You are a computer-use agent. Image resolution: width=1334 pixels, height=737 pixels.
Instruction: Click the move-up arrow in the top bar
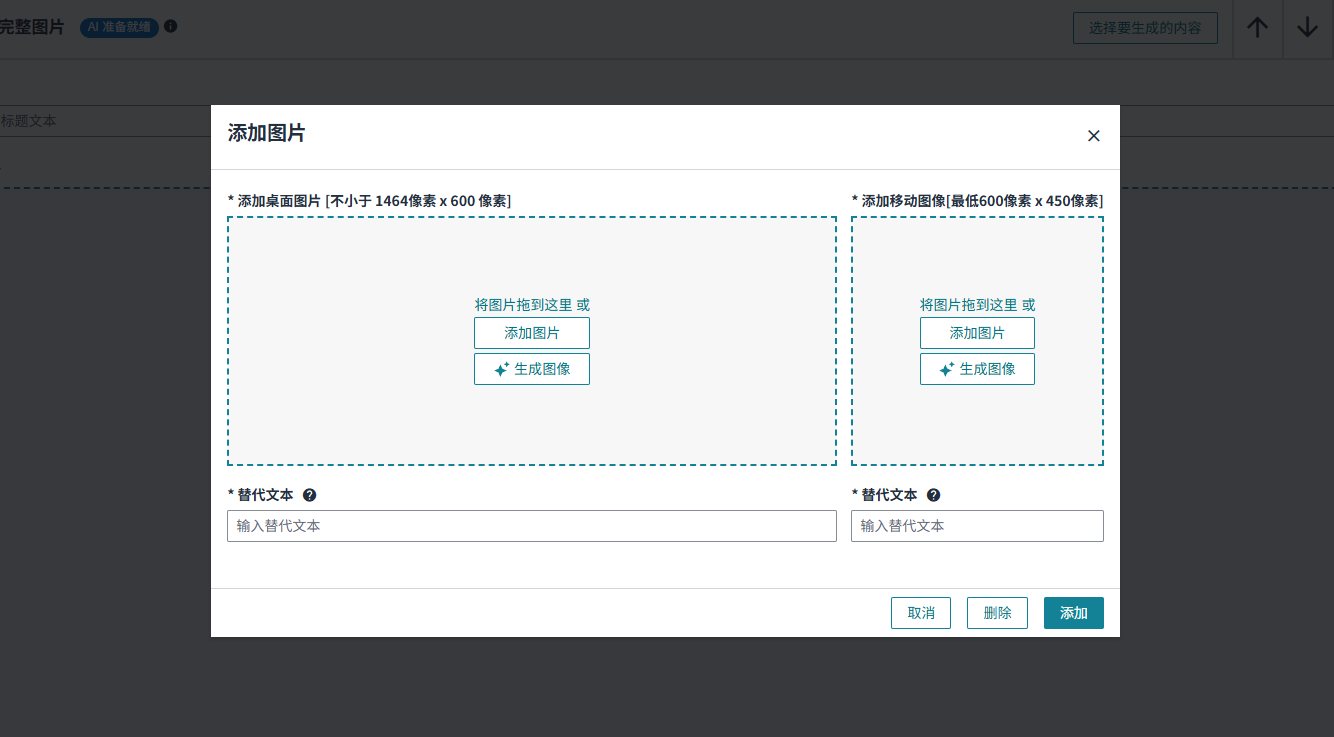(x=1257, y=28)
